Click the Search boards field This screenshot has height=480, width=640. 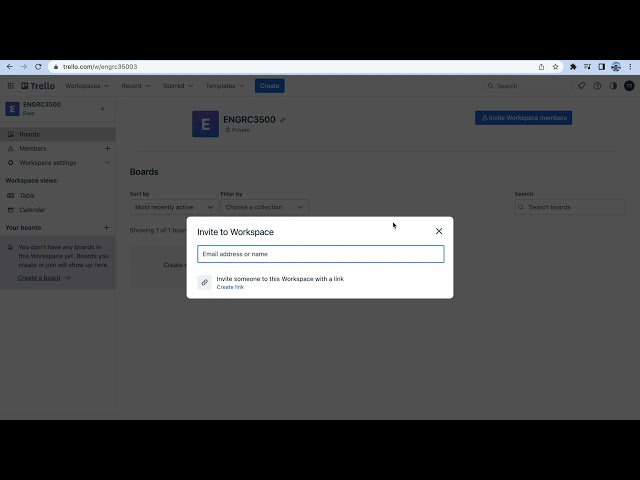570,207
